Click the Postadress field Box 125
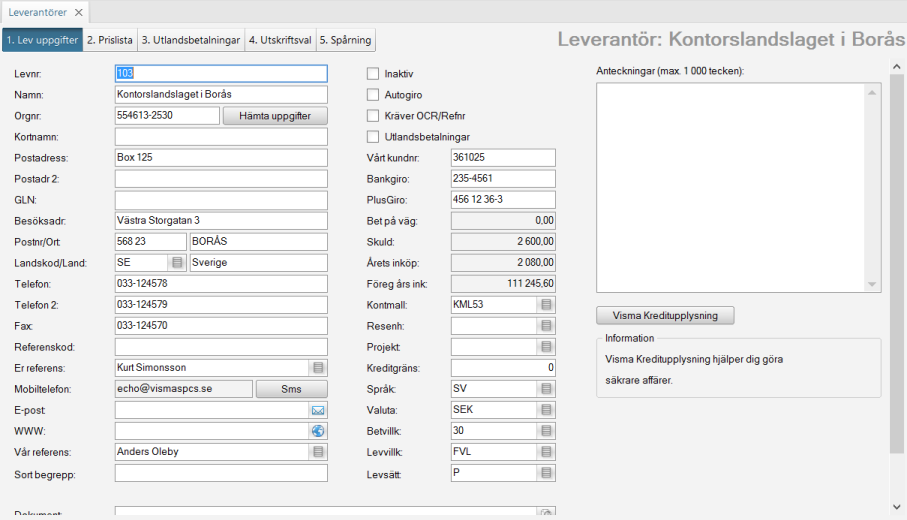The image size is (907, 520). click(x=221, y=157)
